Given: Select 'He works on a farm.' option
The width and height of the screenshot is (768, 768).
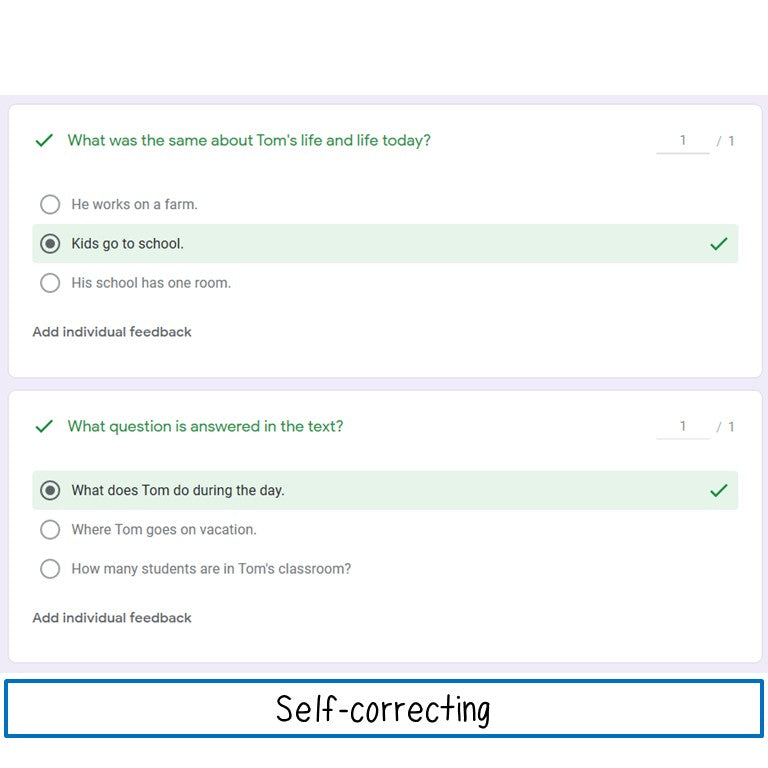Looking at the screenshot, I should [x=50, y=205].
